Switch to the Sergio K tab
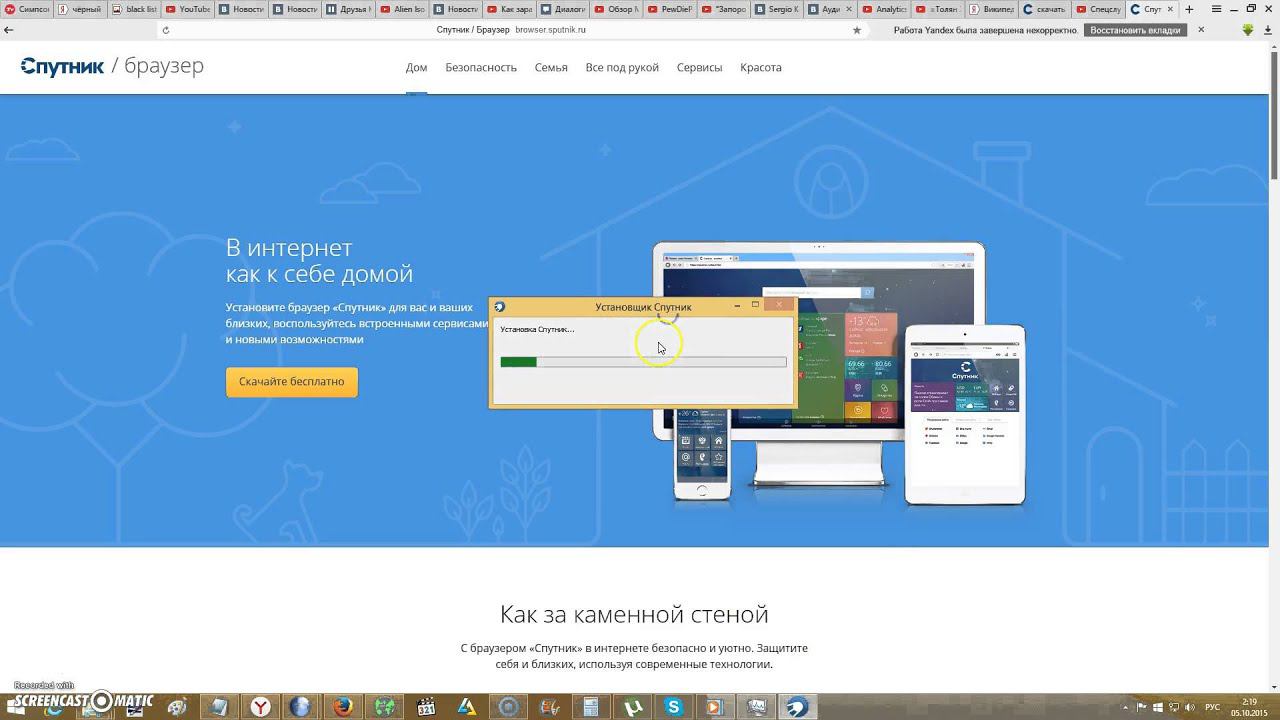 [x=778, y=9]
